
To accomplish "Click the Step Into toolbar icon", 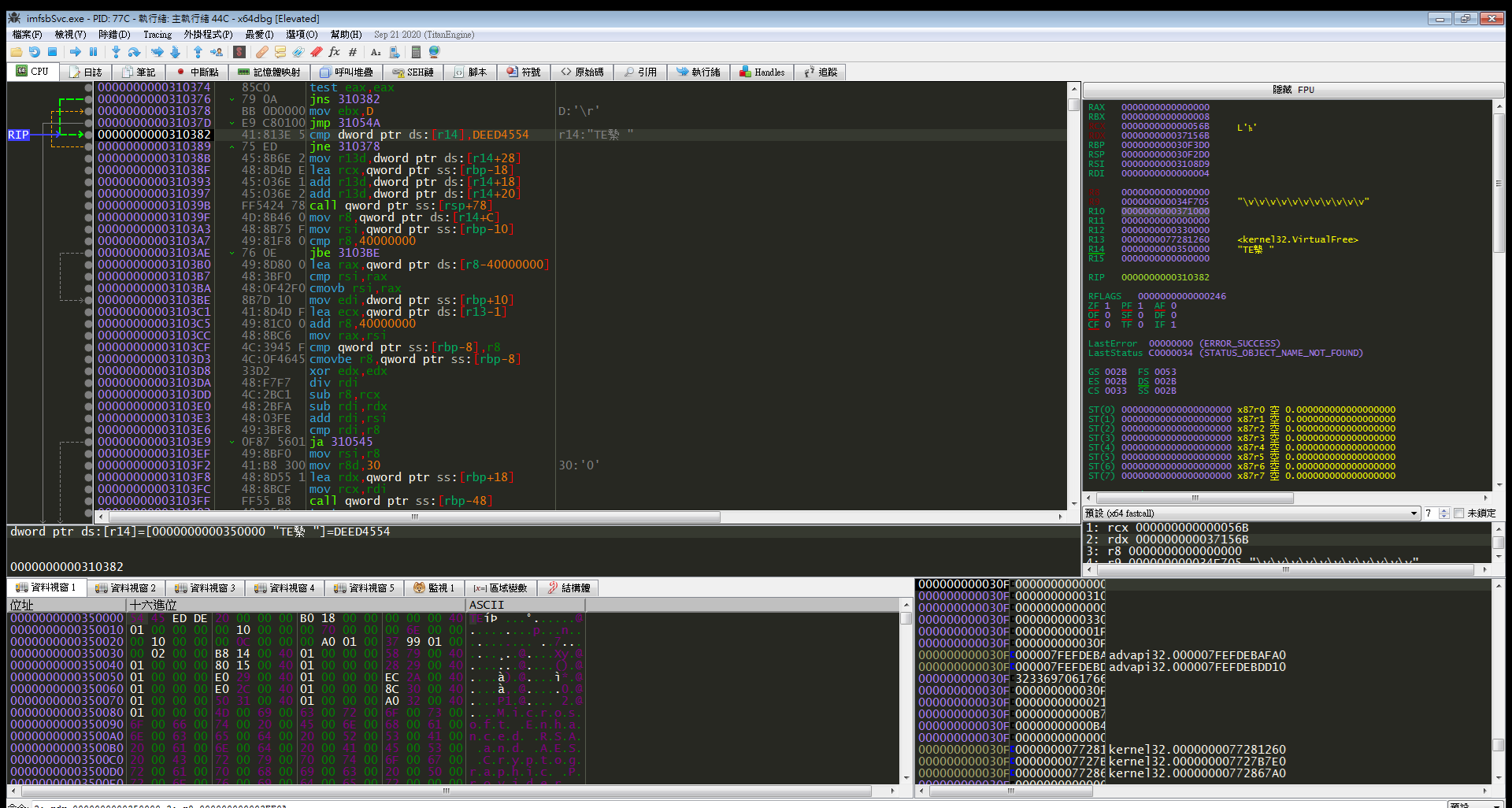I will click(116, 52).
